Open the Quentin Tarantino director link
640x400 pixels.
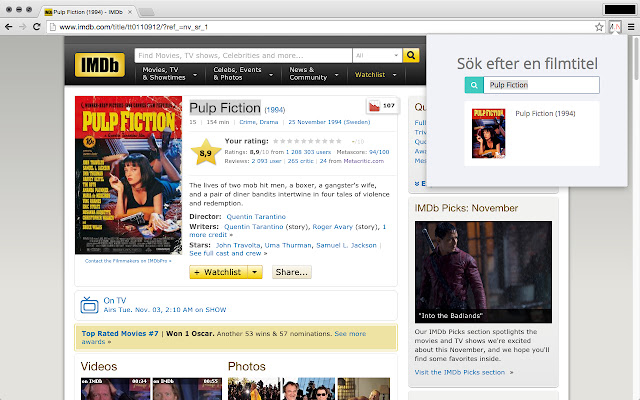(x=256, y=217)
